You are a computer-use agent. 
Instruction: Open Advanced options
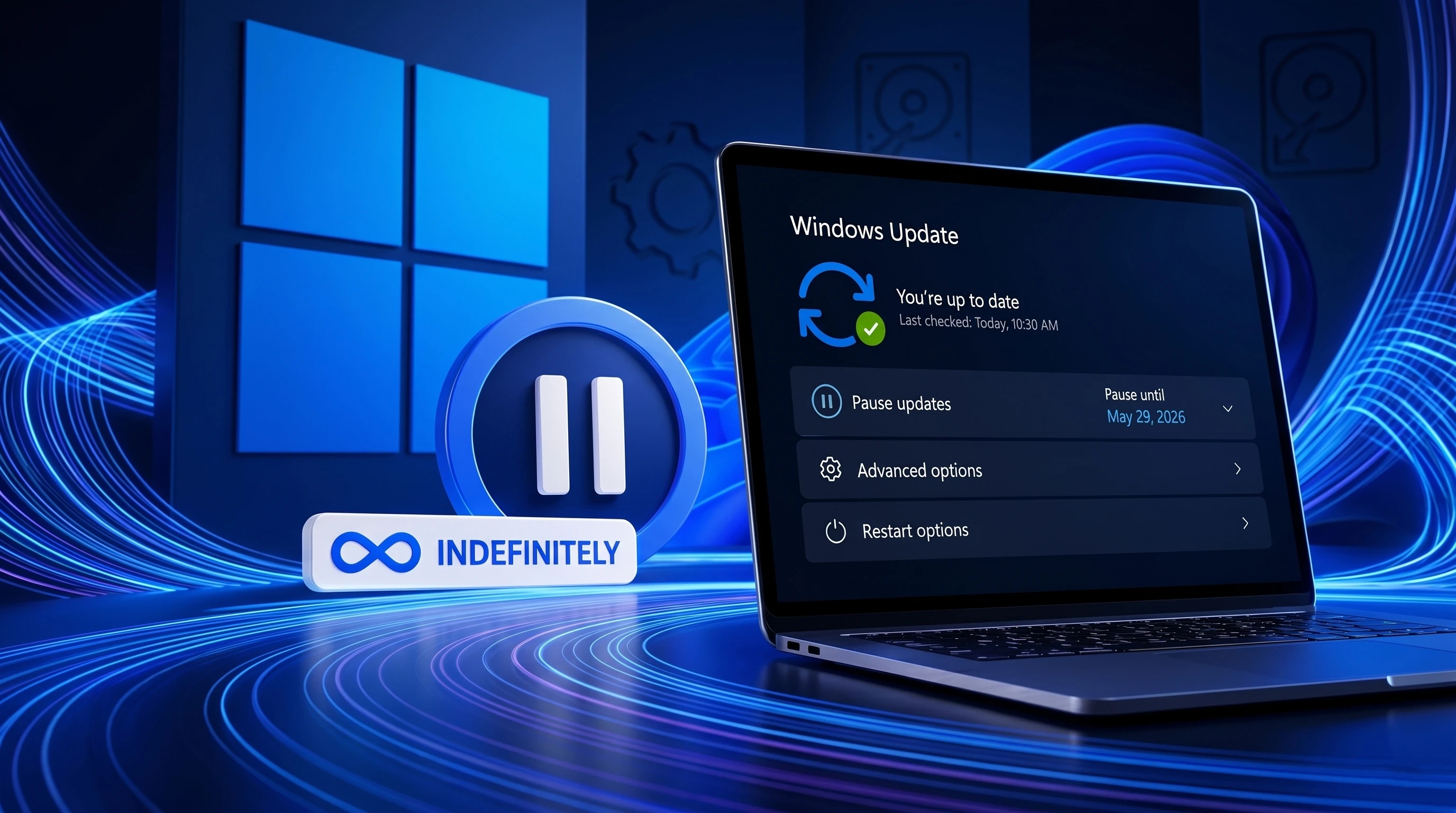[x=919, y=470]
